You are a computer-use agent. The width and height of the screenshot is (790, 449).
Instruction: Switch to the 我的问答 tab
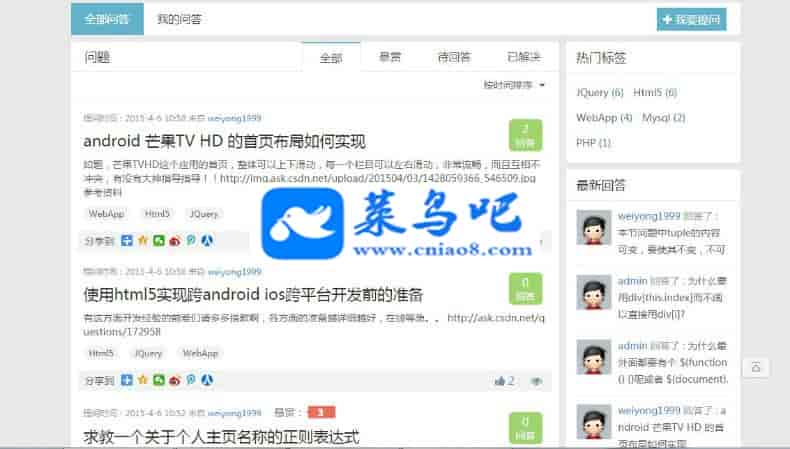point(179,19)
